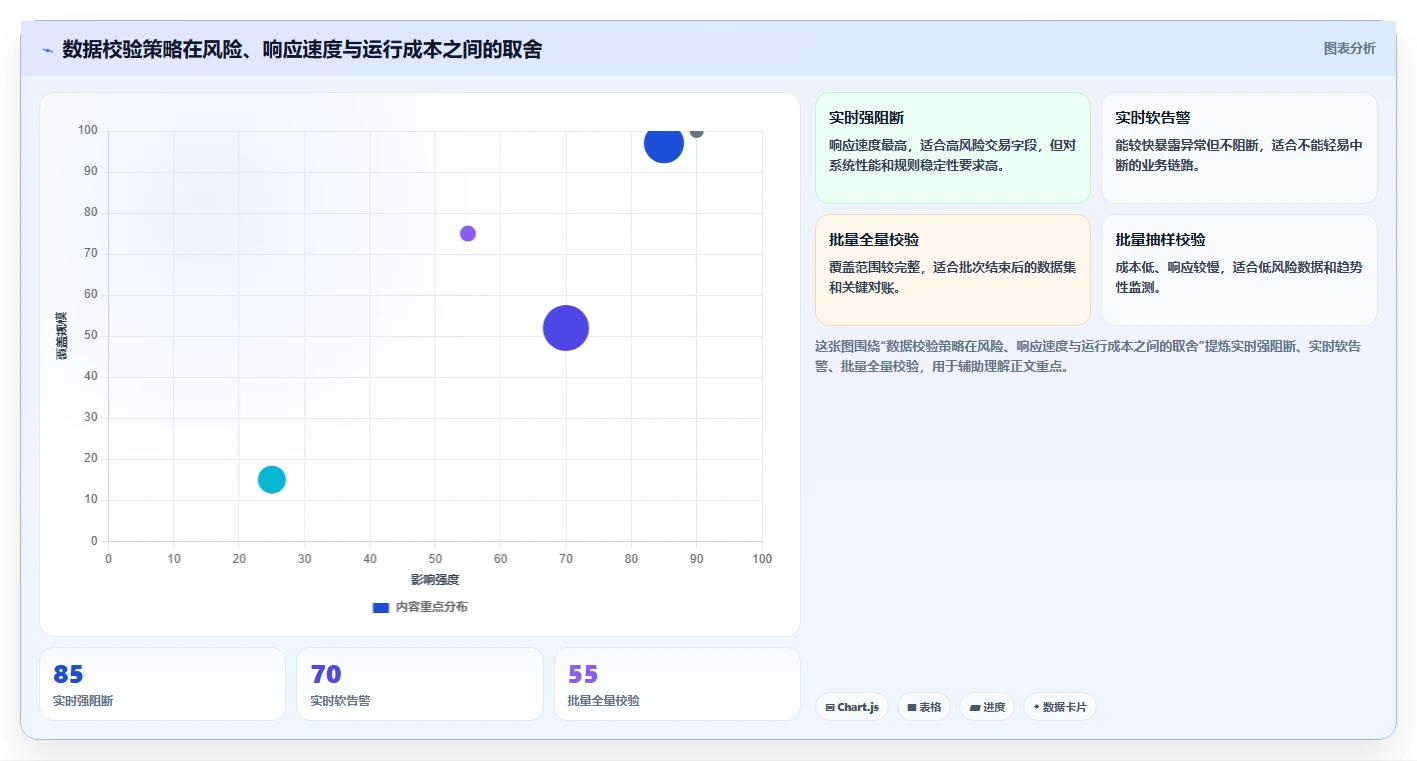This screenshot has width=1417, height=761.
Task: Click the lightning icon beside the chart title
Action: click(x=48, y=50)
